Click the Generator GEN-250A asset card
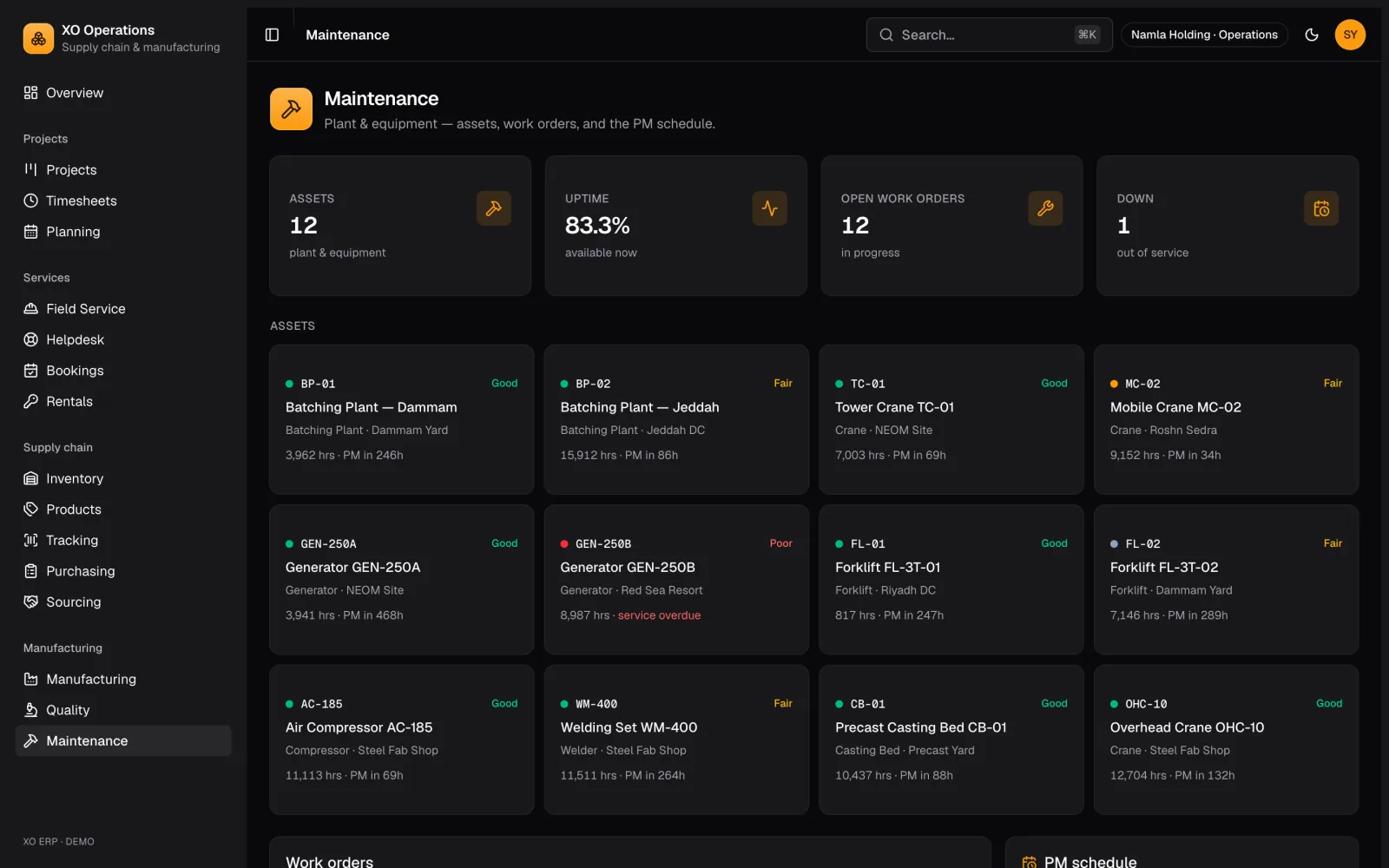1389x868 pixels. 401,580
